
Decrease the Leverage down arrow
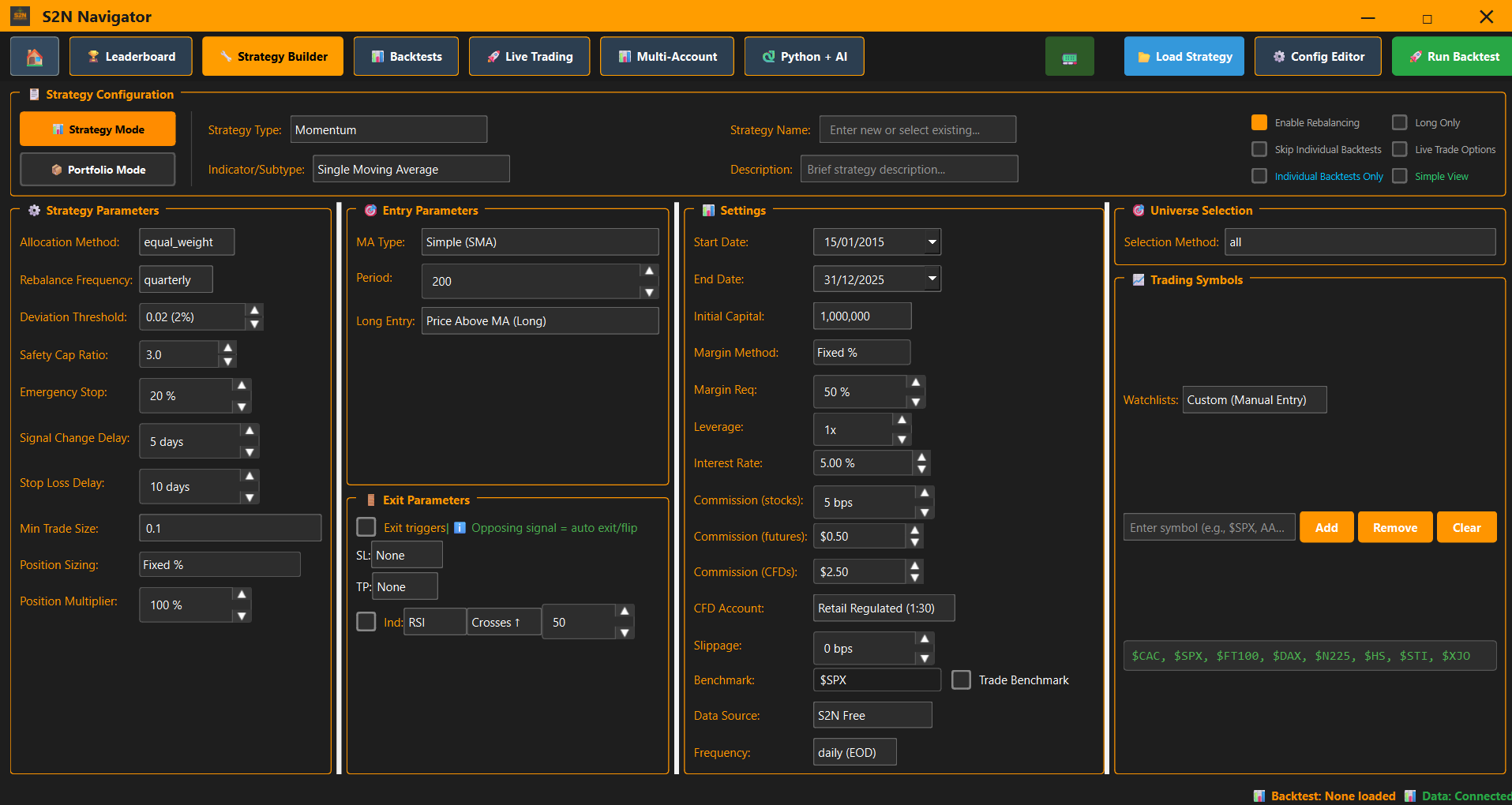pos(902,440)
